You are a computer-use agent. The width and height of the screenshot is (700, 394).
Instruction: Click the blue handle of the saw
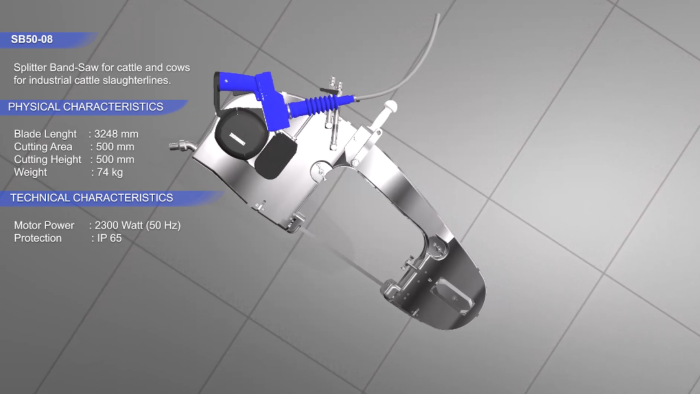click(x=237, y=83)
